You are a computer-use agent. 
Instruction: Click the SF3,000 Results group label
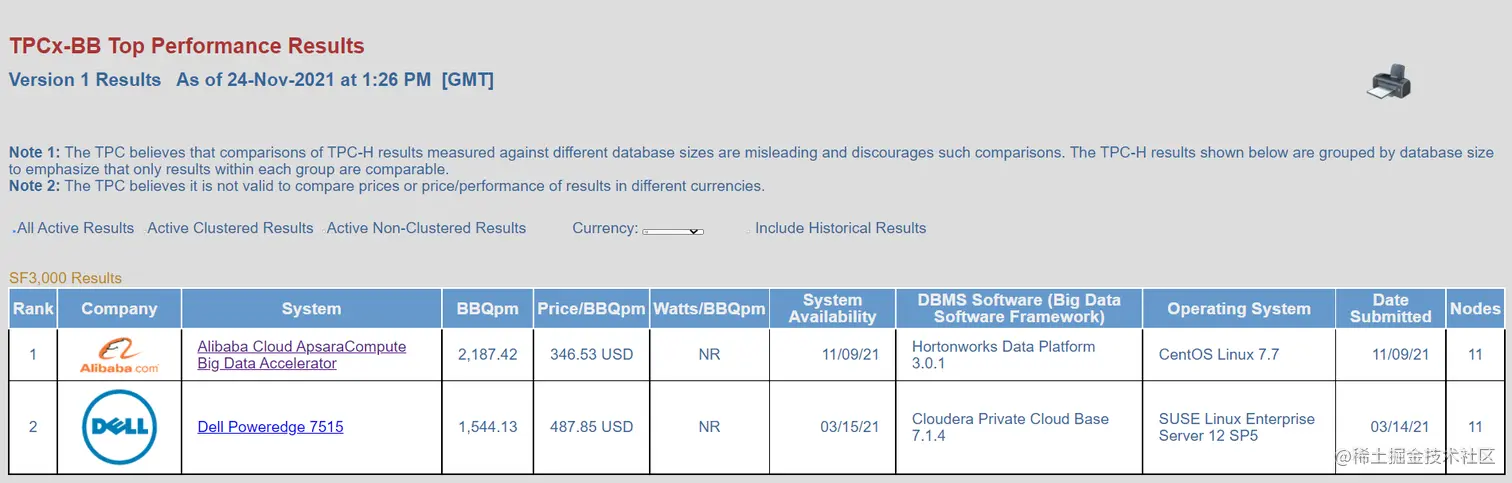[x=65, y=278]
